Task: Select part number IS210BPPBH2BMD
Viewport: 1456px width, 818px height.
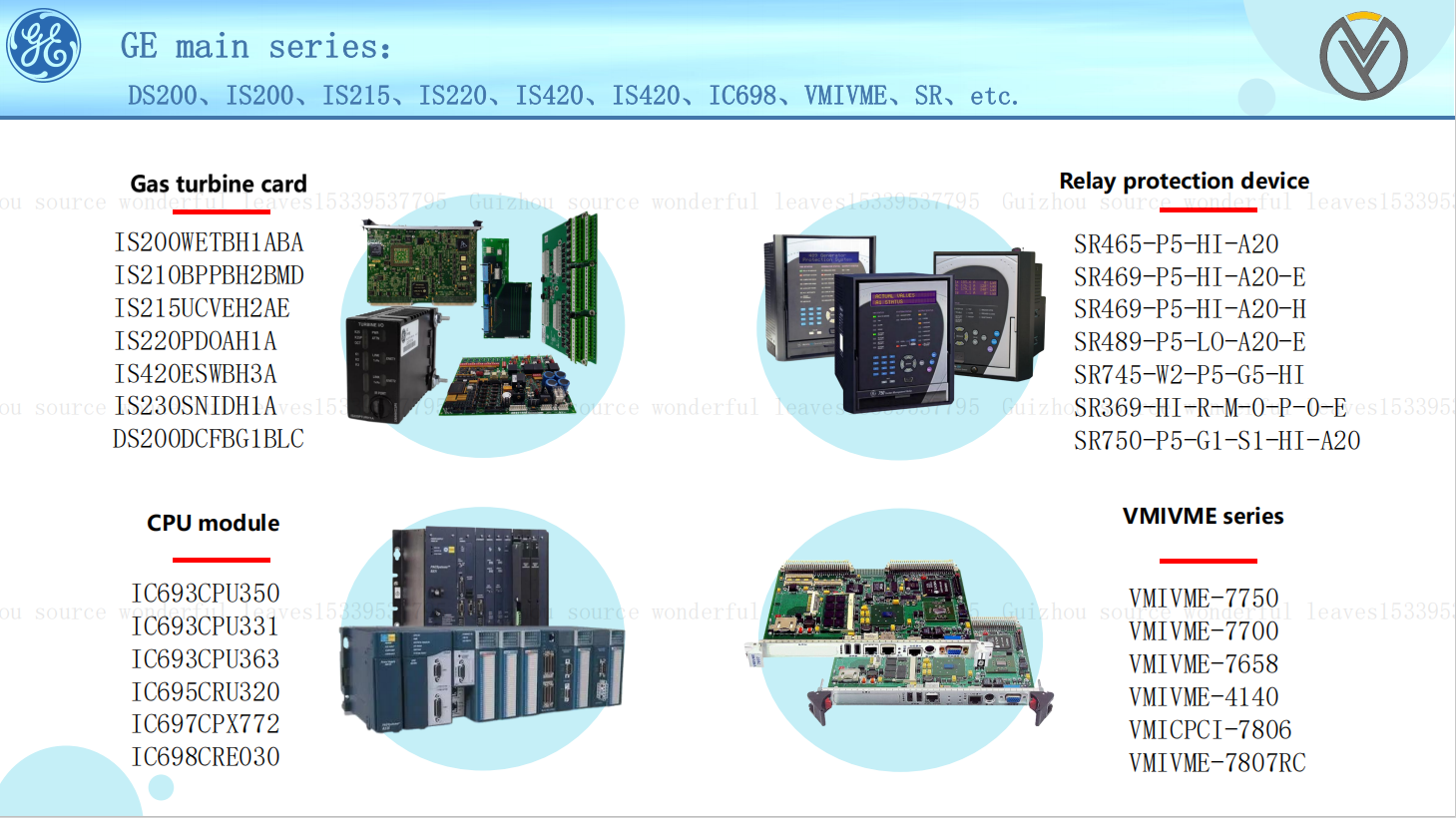Action: point(209,275)
